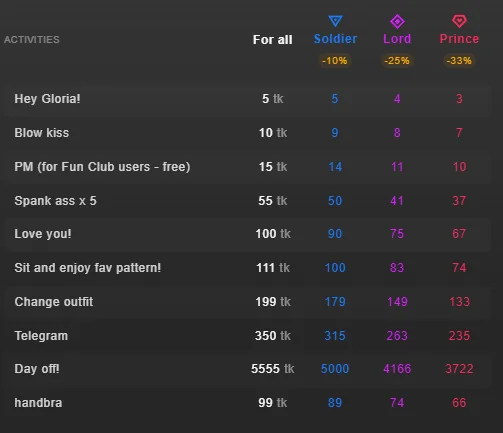Select the Lord -25% discount badge
The image size is (503, 433).
click(397, 61)
